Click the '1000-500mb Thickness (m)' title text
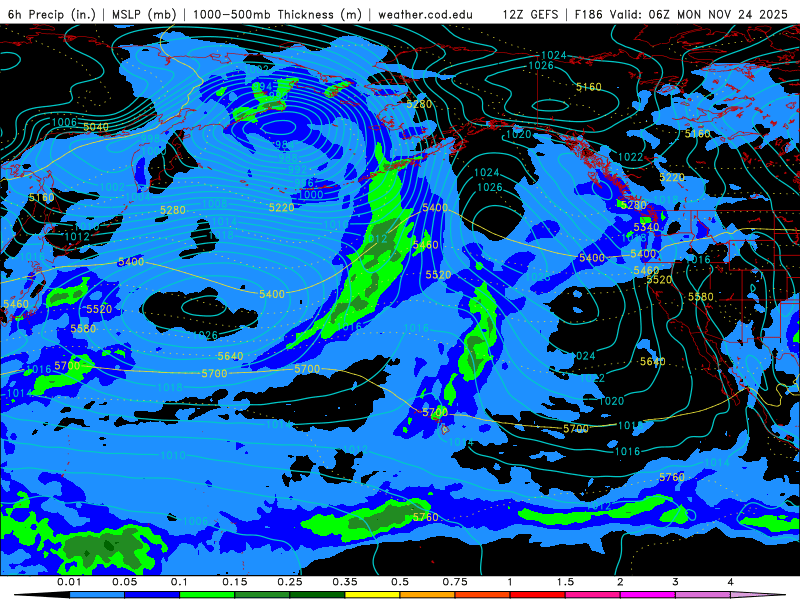The height and width of the screenshot is (600, 800). [277, 14]
